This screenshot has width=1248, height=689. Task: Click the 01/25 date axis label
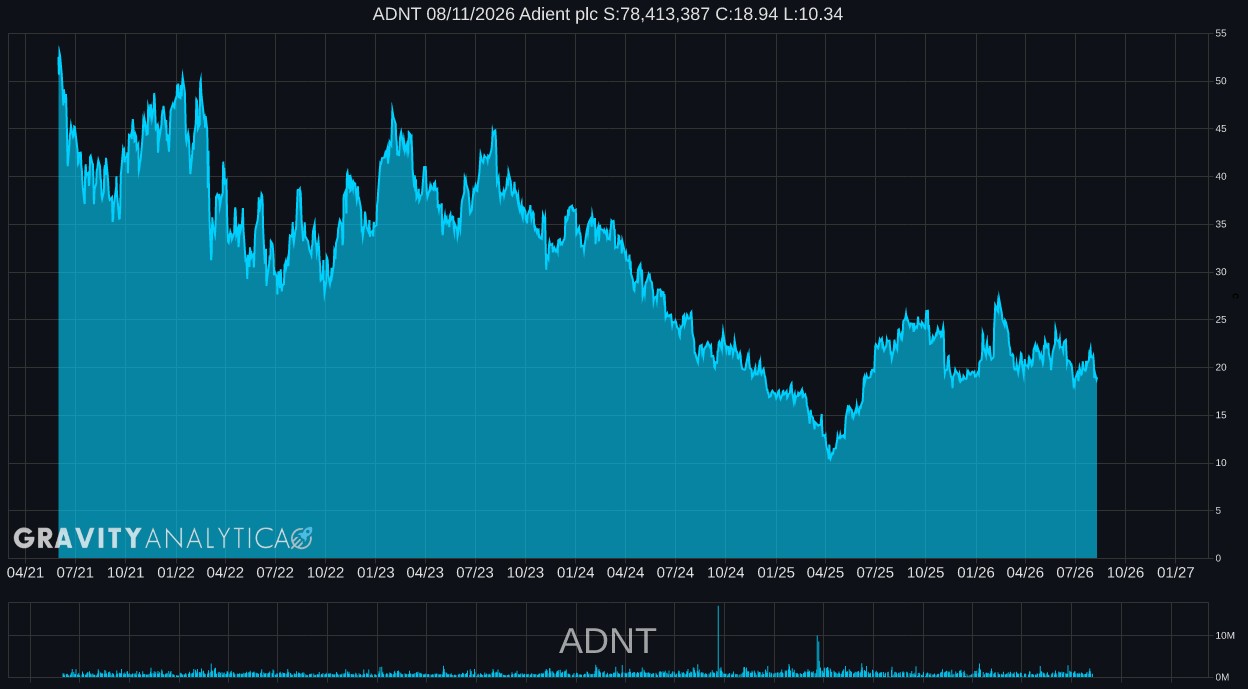point(775,573)
